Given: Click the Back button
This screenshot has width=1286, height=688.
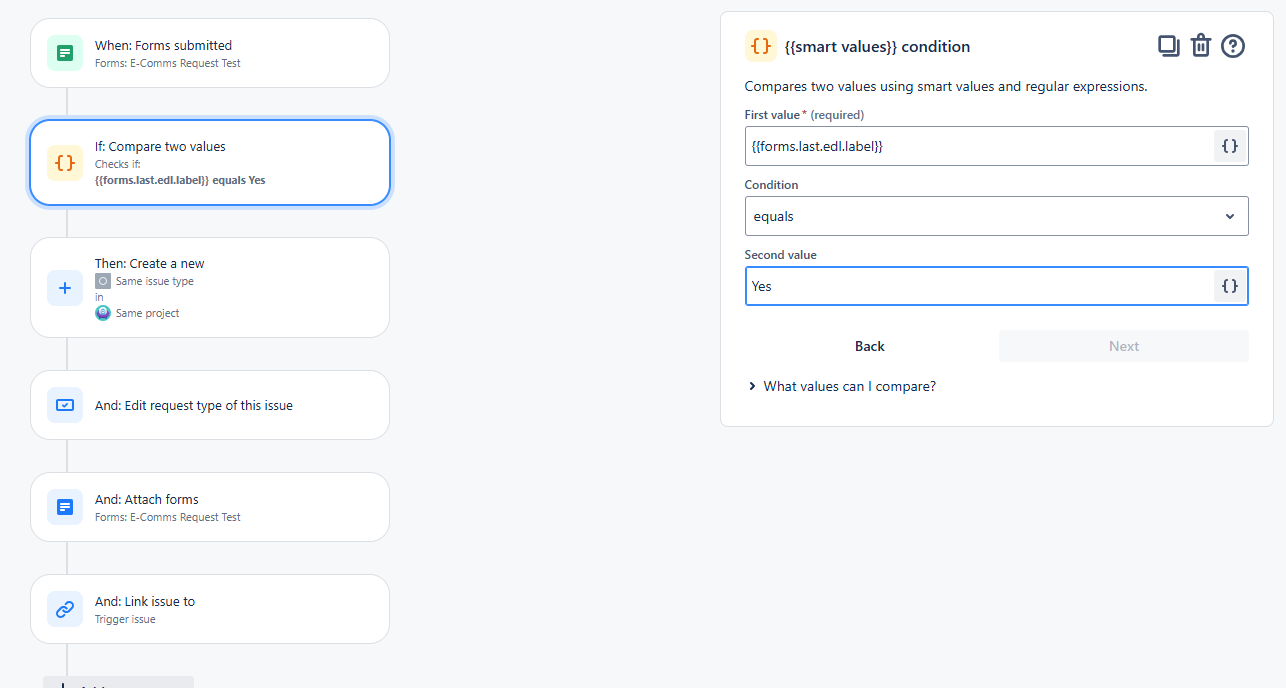Looking at the screenshot, I should coord(869,345).
